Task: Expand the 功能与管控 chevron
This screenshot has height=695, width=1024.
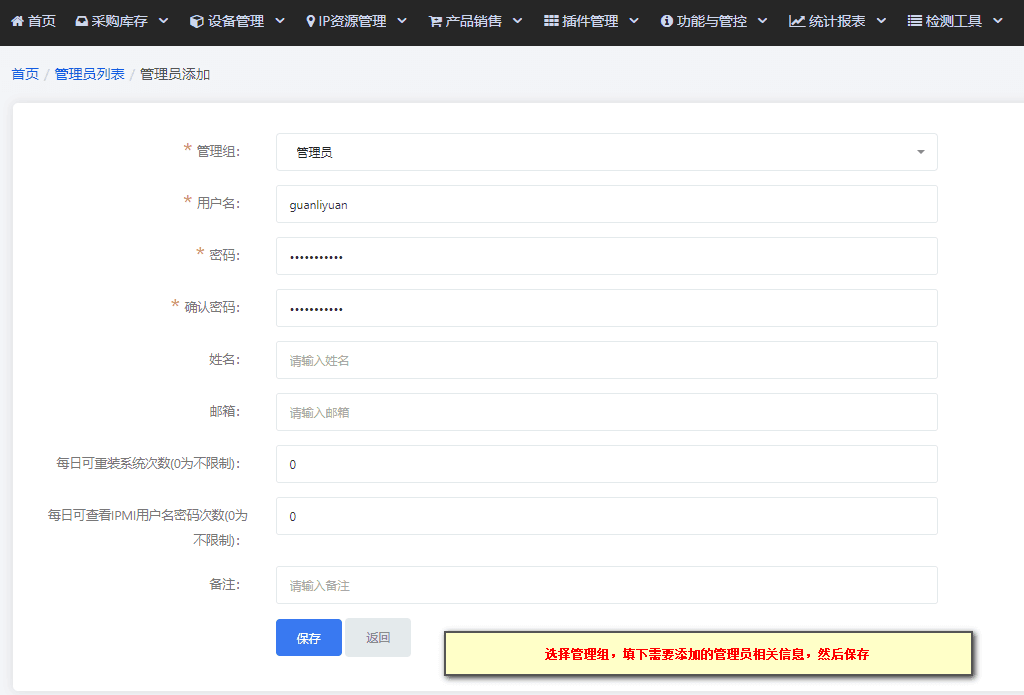Action: (763, 21)
